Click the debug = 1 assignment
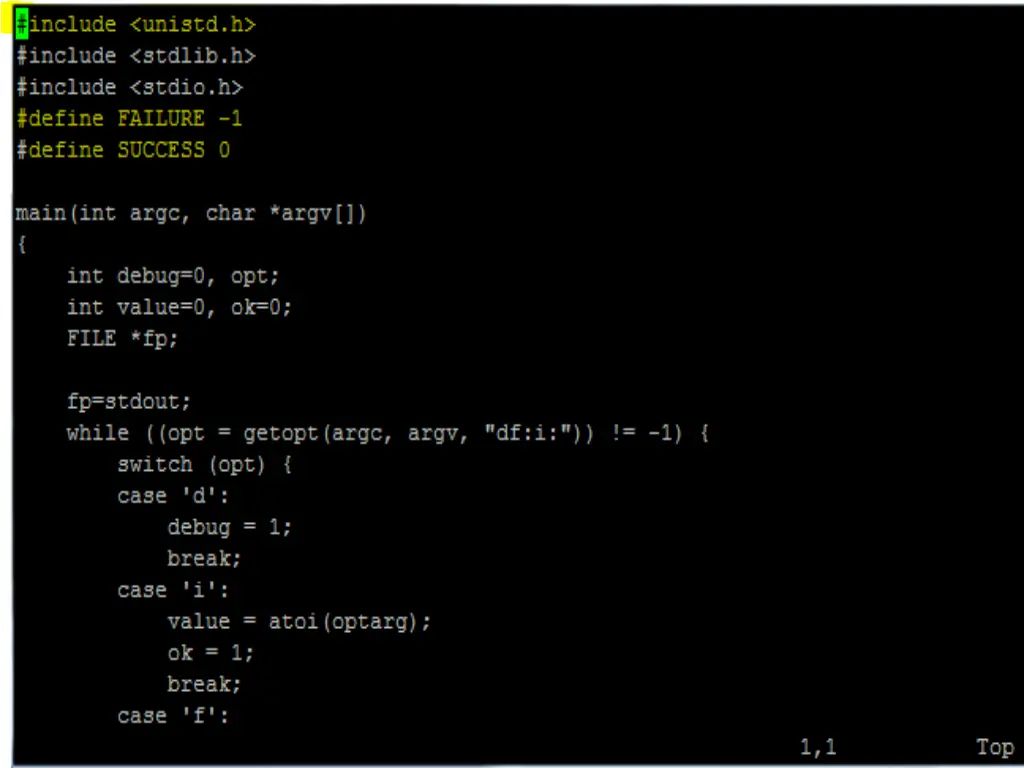1024x768 pixels. pos(229,527)
